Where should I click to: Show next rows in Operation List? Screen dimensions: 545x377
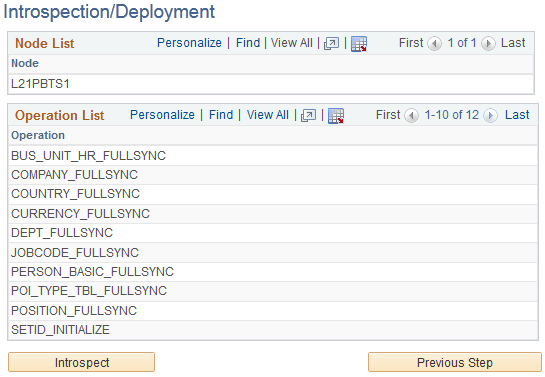[490, 116]
